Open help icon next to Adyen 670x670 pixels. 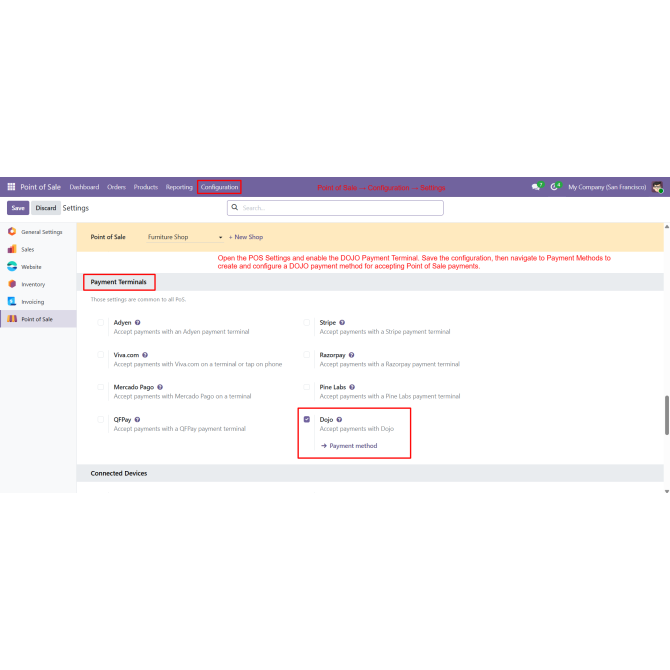tap(138, 323)
